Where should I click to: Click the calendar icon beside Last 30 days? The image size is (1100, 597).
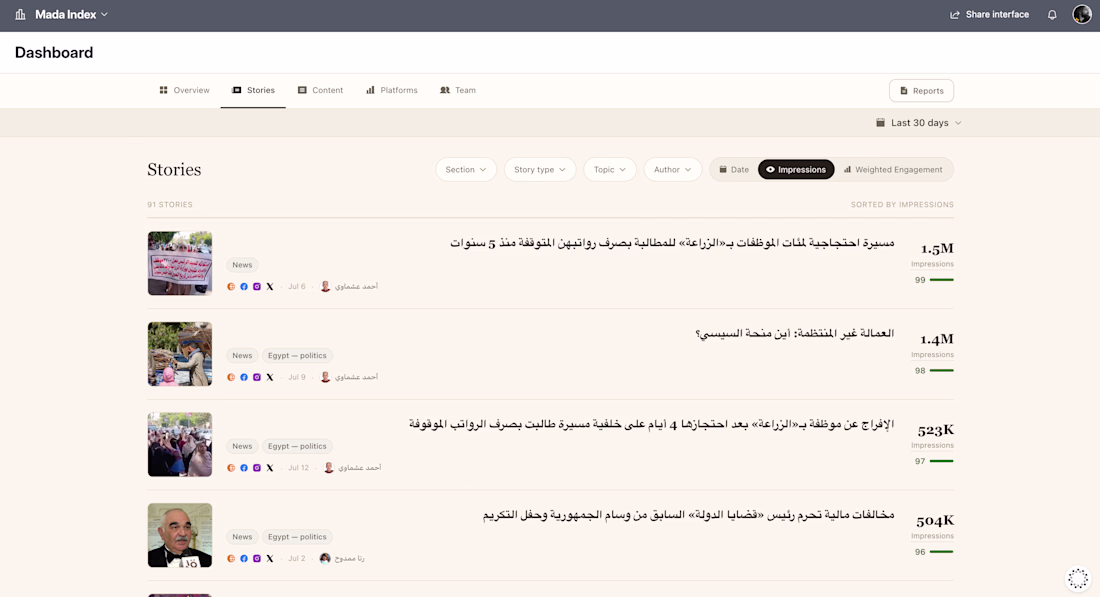coord(880,123)
